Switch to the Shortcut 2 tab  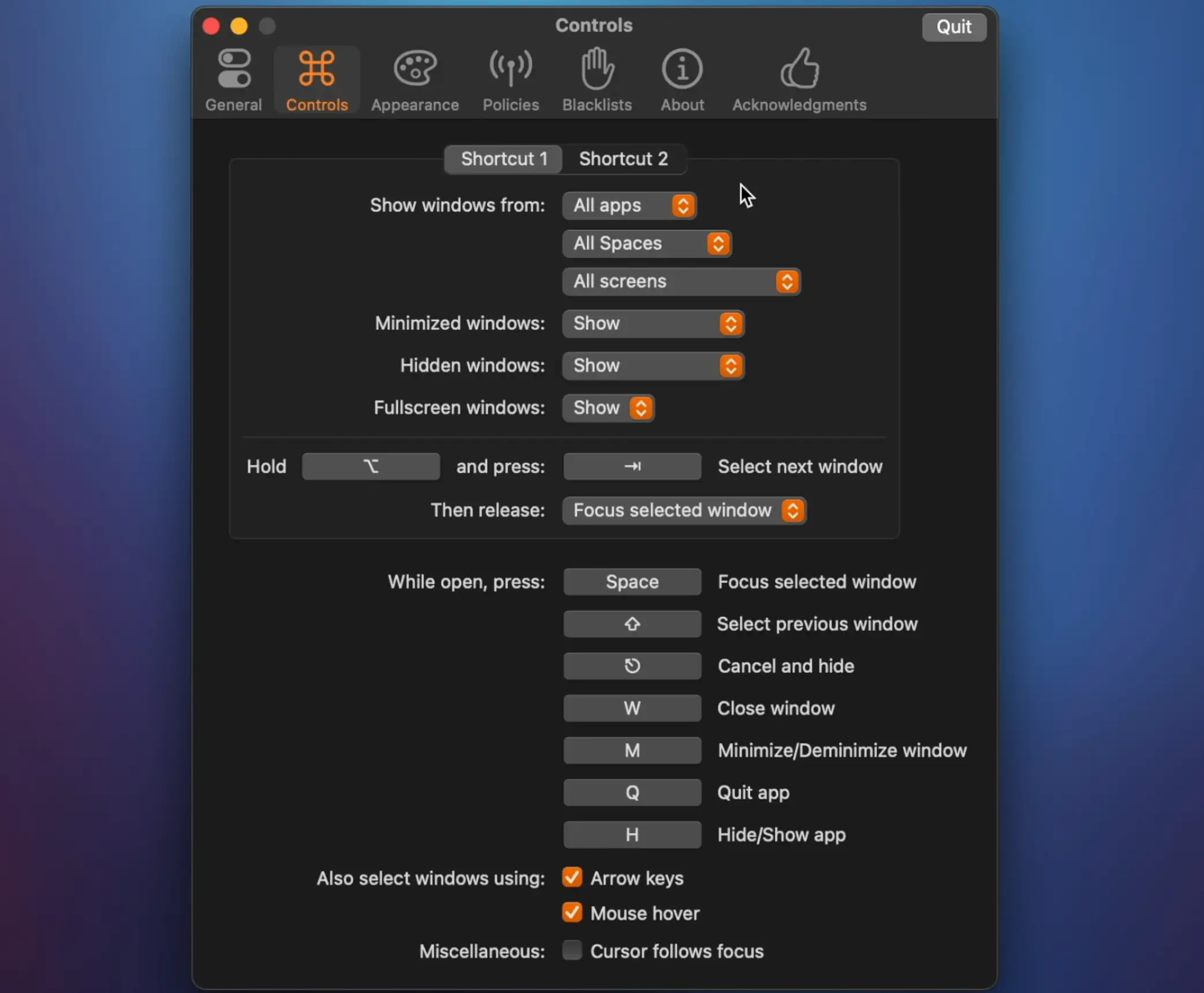click(623, 158)
